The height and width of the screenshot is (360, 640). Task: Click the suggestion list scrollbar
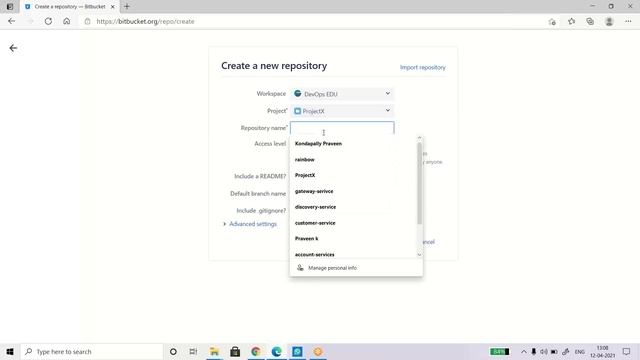coord(420,184)
